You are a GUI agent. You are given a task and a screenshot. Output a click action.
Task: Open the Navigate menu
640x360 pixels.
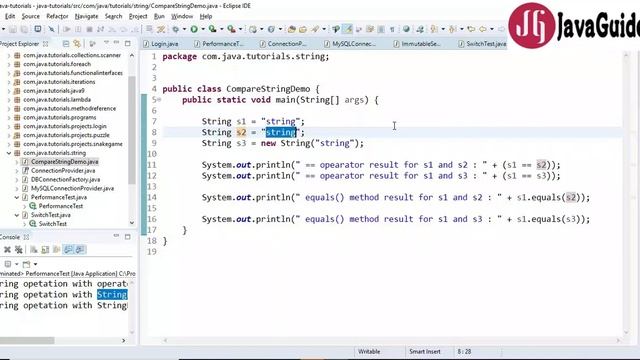pyautogui.click(x=87, y=16)
